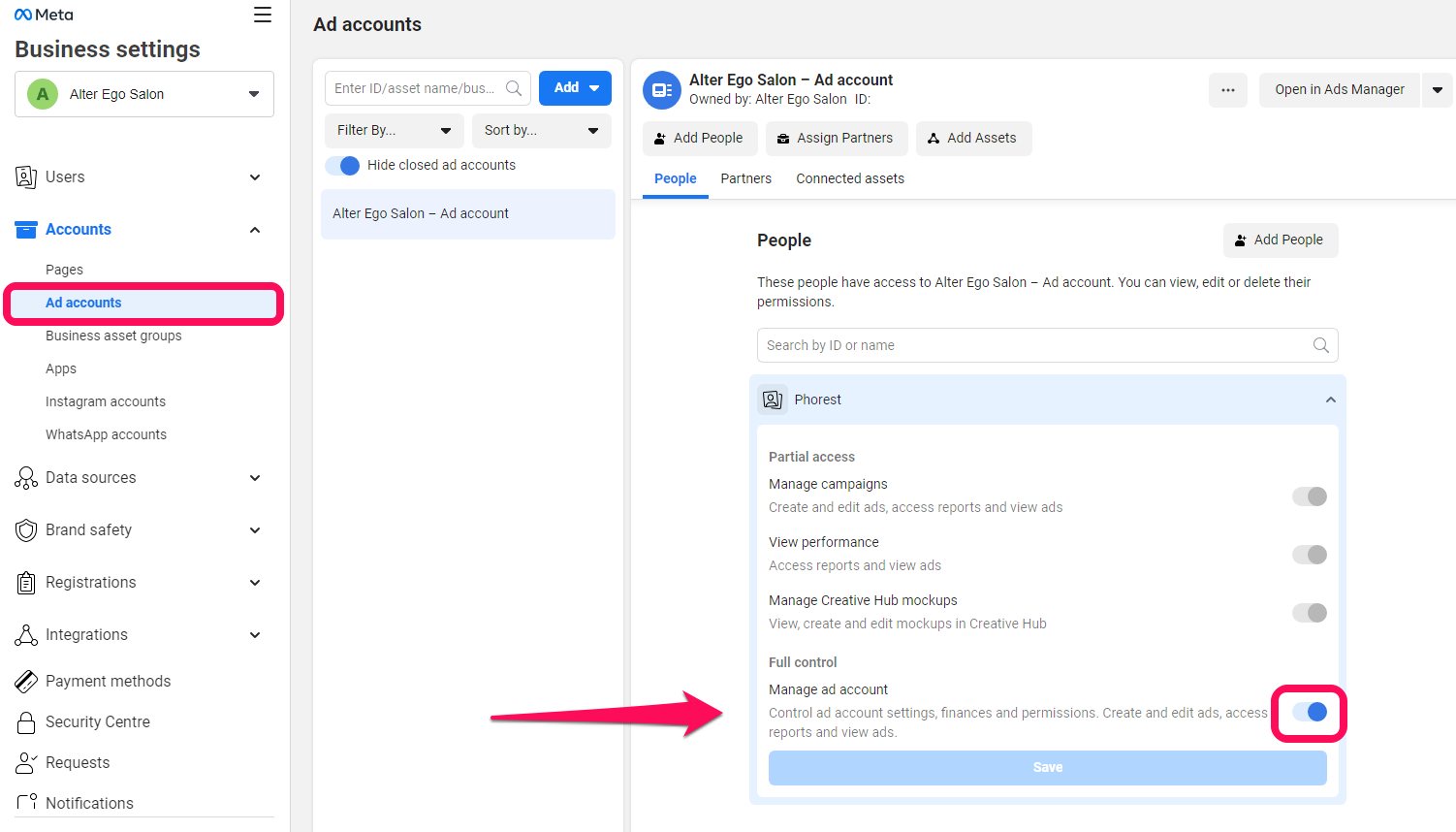The height and width of the screenshot is (832, 1456).
Task: Open the Filter By dropdown
Action: tap(395, 131)
